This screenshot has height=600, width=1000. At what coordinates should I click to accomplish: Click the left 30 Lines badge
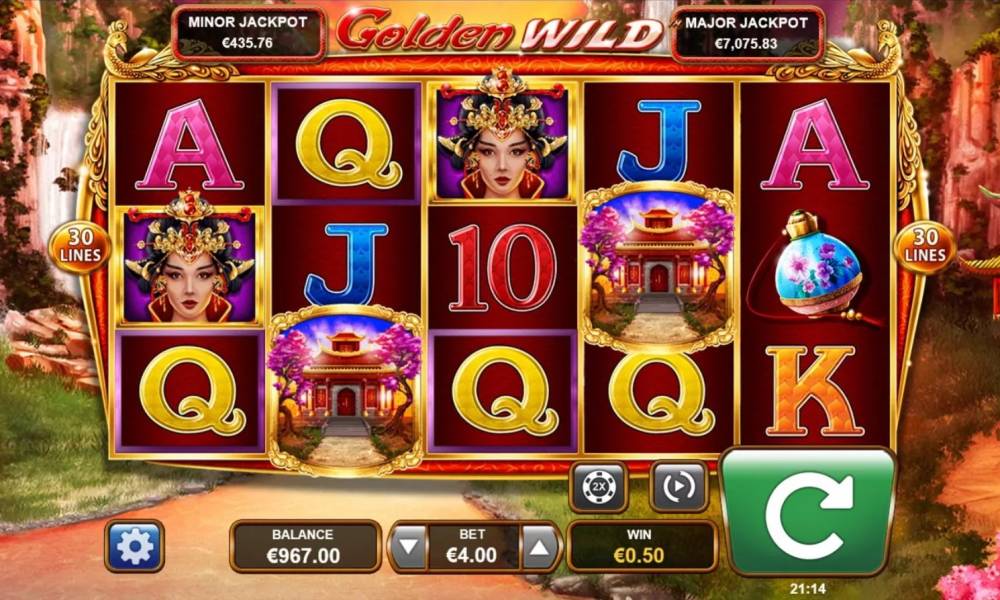click(79, 247)
